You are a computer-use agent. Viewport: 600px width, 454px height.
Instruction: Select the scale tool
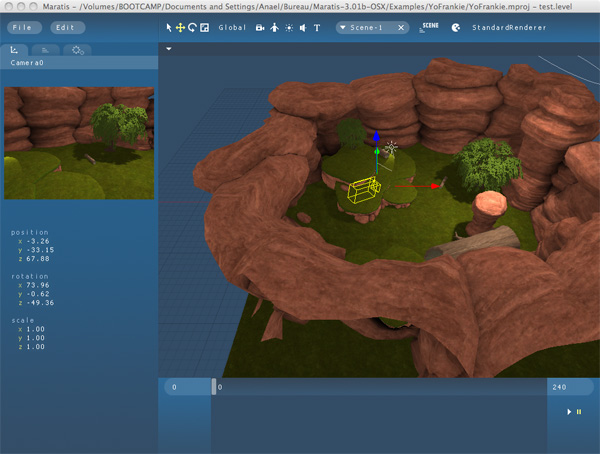[204, 28]
